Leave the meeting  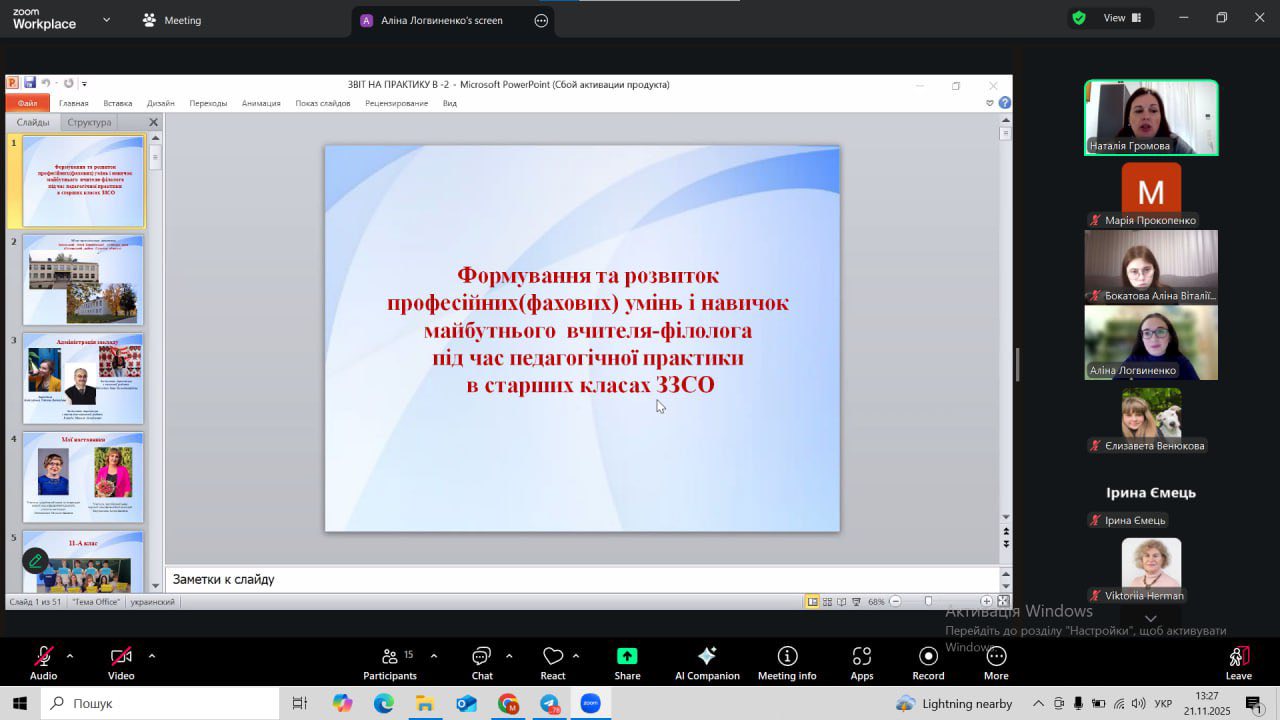click(x=1238, y=663)
